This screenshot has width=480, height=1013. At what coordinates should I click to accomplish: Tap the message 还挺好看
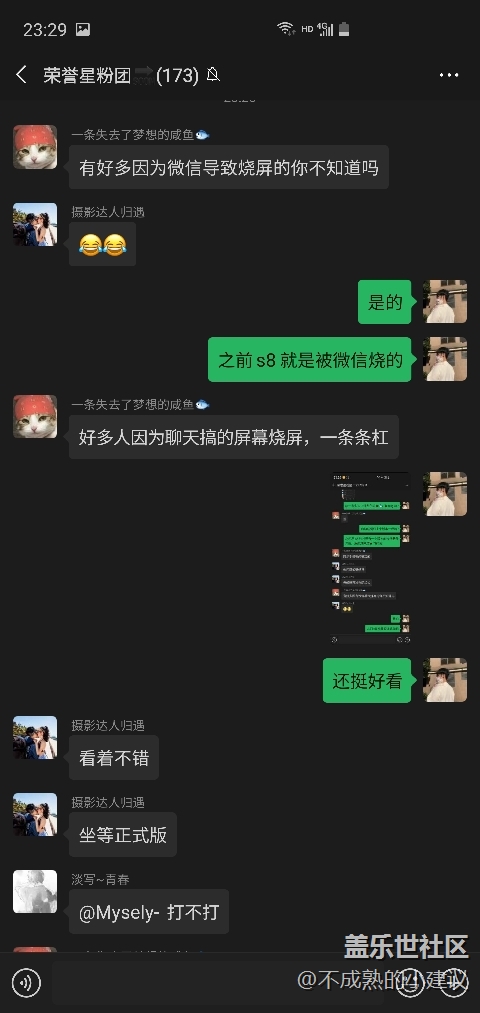pos(367,680)
